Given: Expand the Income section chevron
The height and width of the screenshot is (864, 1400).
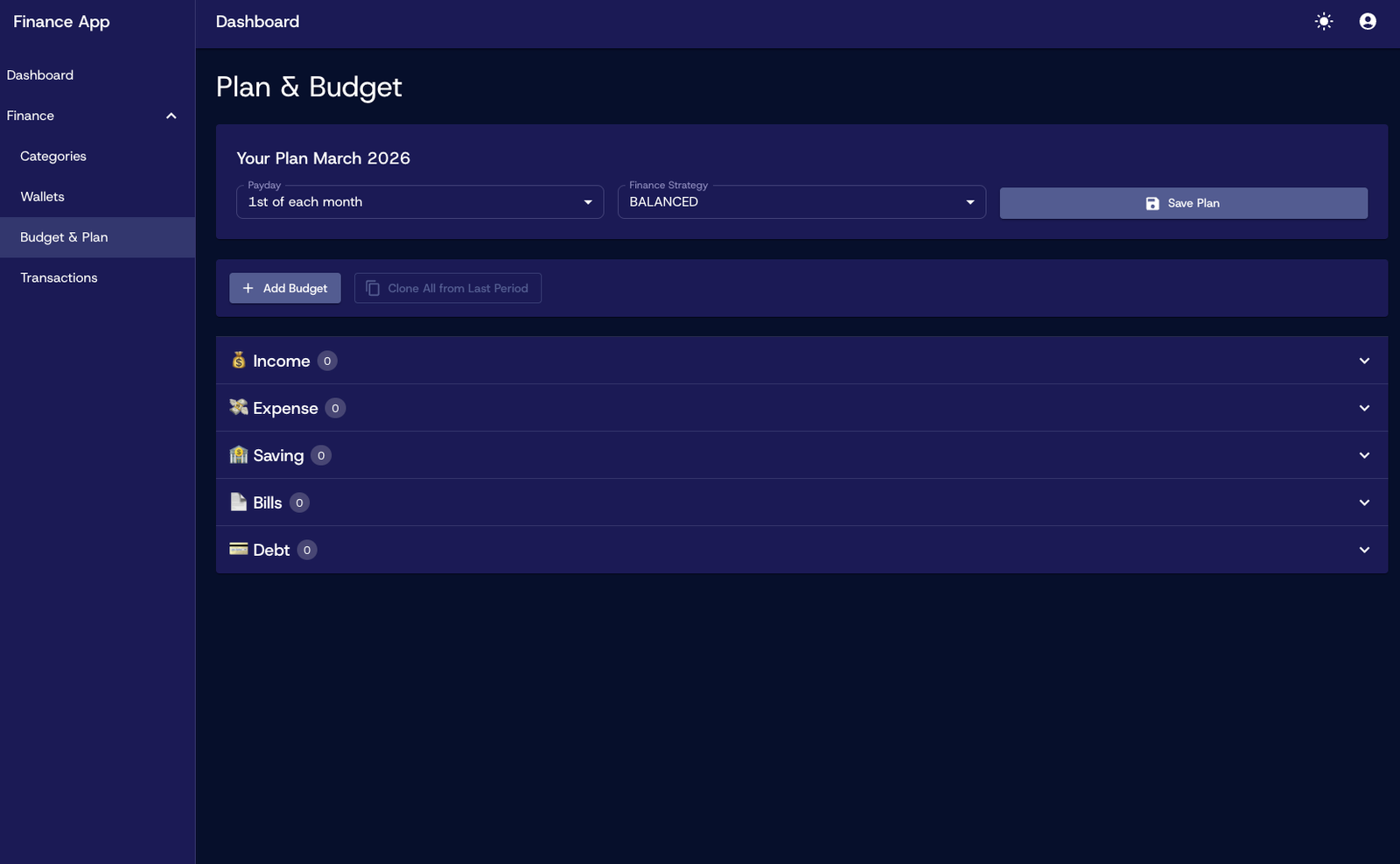Looking at the screenshot, I should [x=1364, y=361].
